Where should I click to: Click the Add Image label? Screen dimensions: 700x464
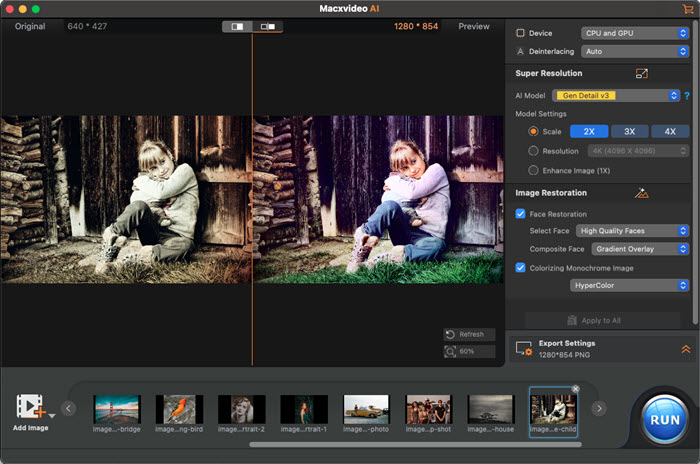pyautogui.click(x=30, y=428)
